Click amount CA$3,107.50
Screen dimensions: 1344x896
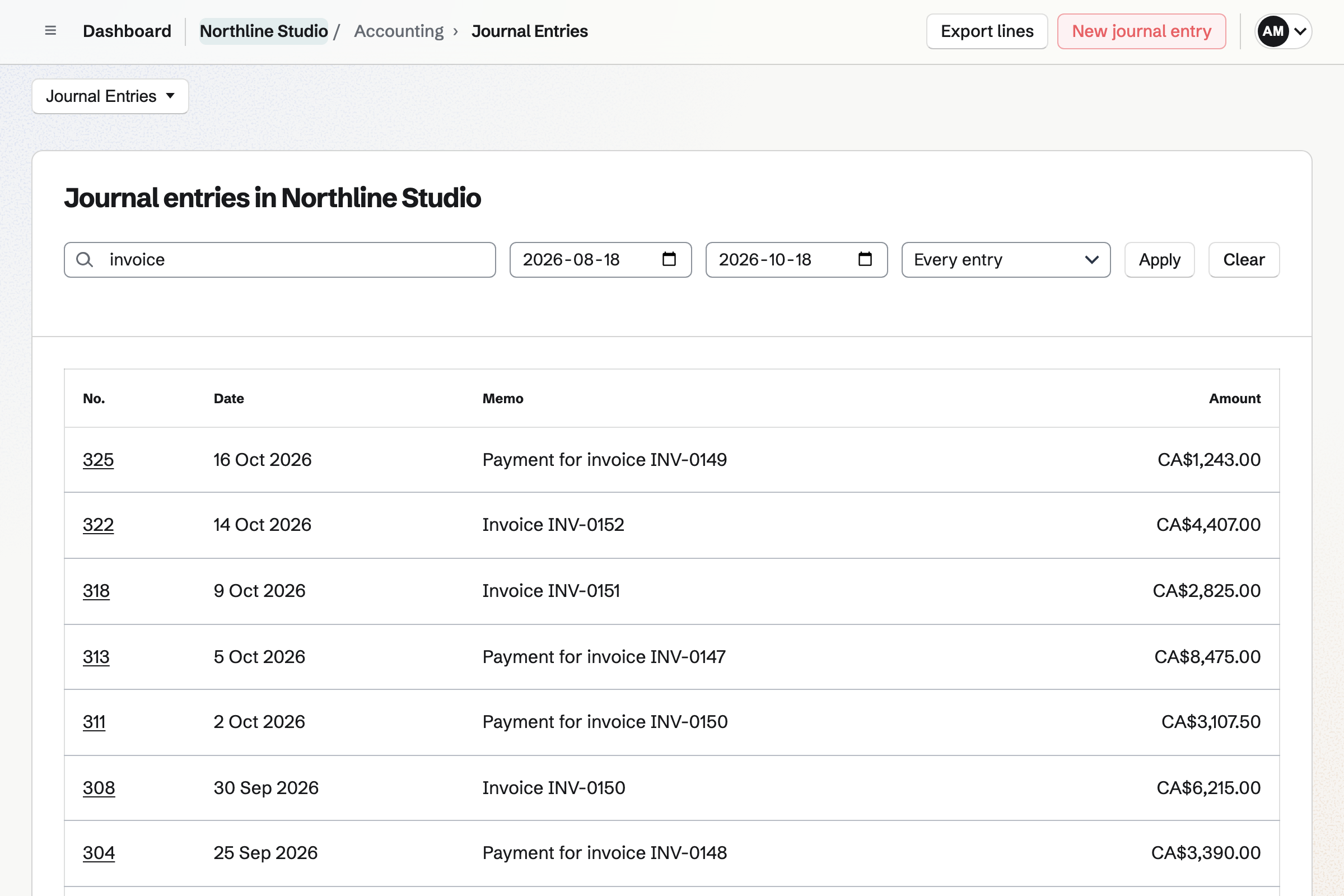click(x=1210, y=722)
